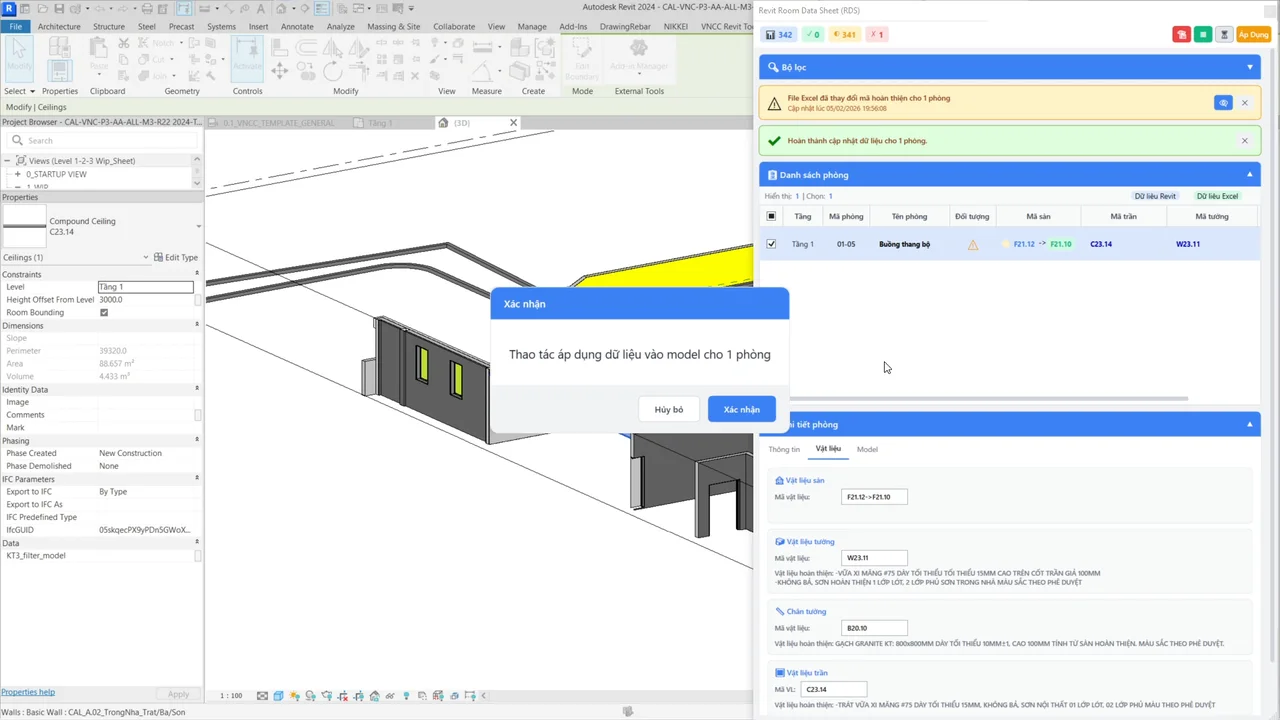Image resolution: width=1280 pixels, height=720 pixels.
Task: Click the Edit Type button
Action: [176, 257]
